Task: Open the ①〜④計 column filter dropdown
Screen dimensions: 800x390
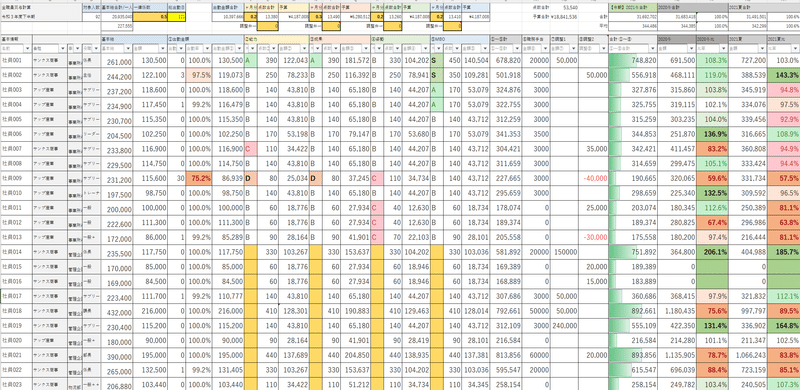Action: 517,48
